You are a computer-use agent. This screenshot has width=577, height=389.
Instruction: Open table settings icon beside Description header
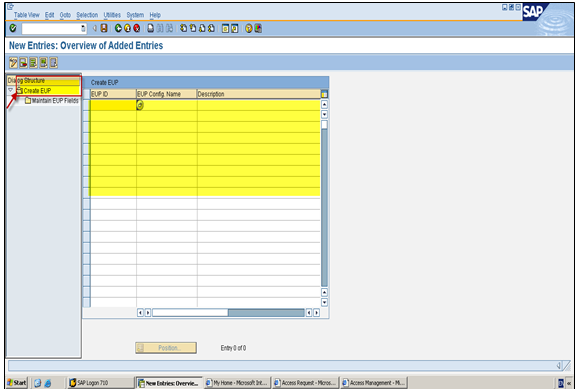coord(325,94)
